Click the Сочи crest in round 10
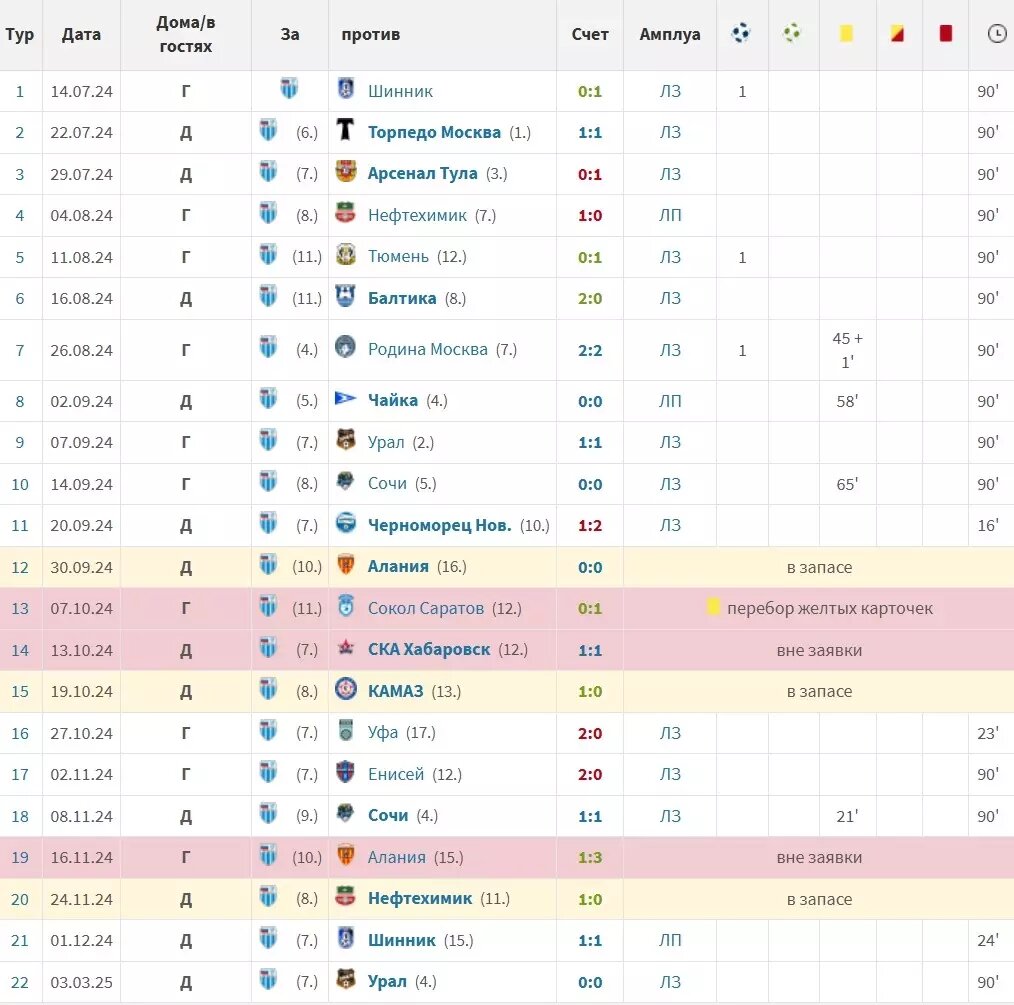This screenshot has height=1005, width=1014. [x=346, y=481]
